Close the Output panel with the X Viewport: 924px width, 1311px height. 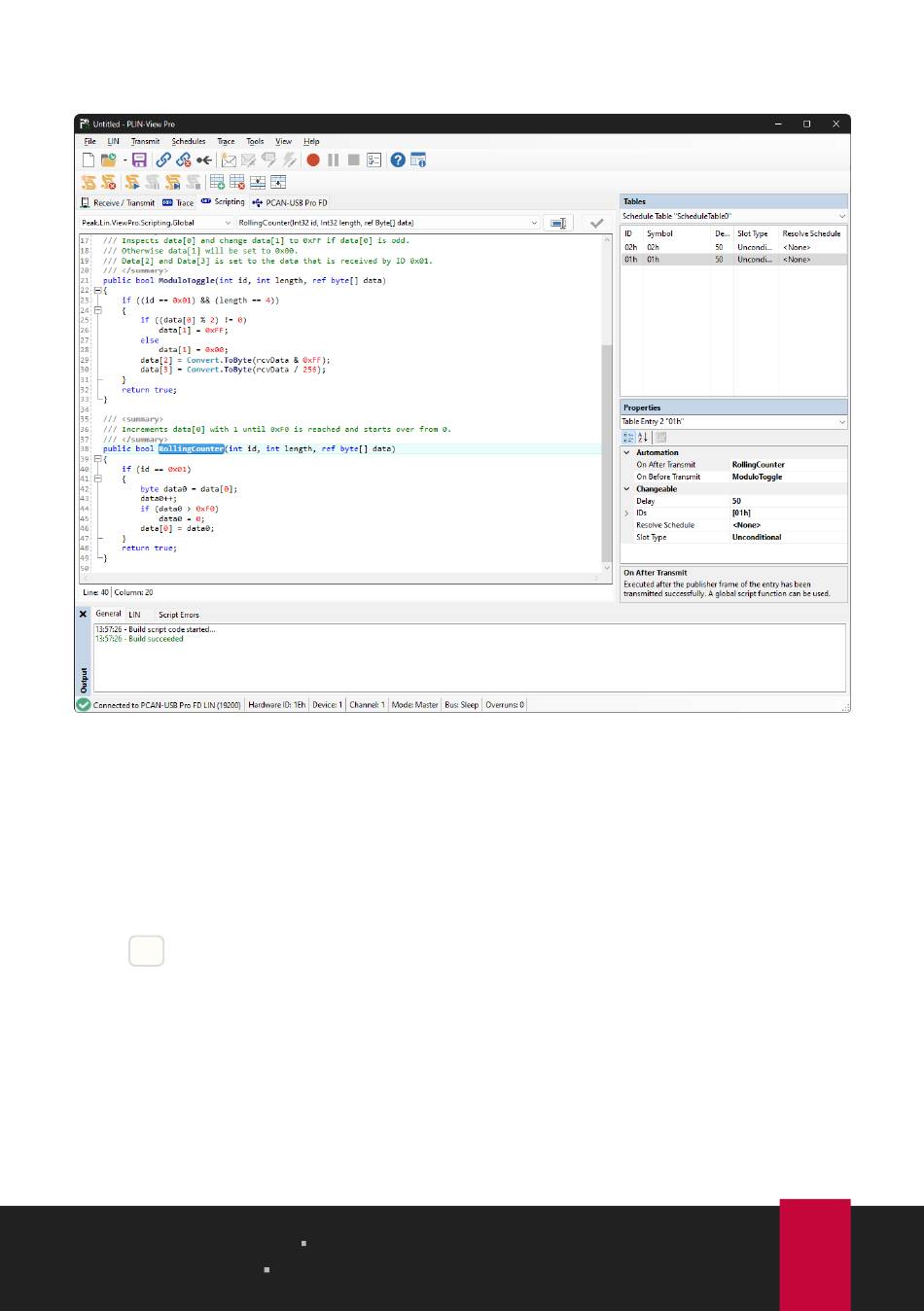tap(83, 614)
